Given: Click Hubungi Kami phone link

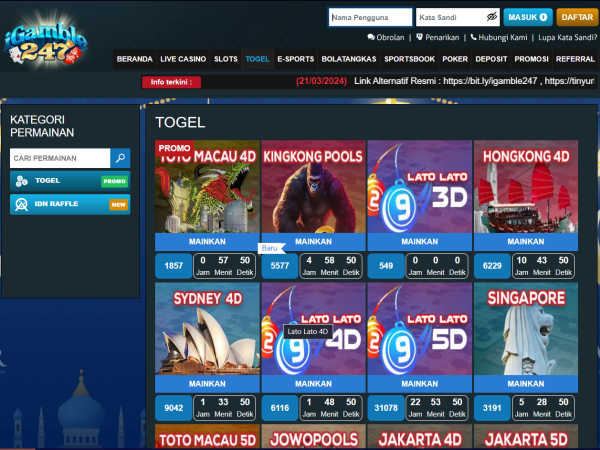Looking at the screenshot, I should coord(499,38).
